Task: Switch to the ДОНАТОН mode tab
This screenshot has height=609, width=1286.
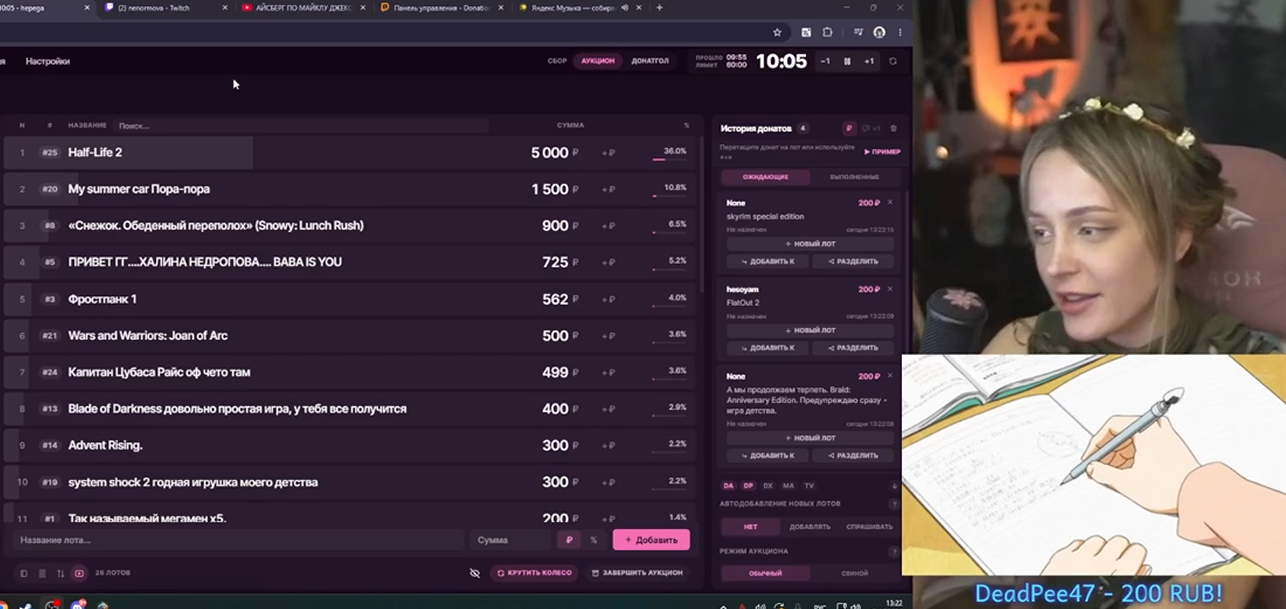Action: click(650, 61)
